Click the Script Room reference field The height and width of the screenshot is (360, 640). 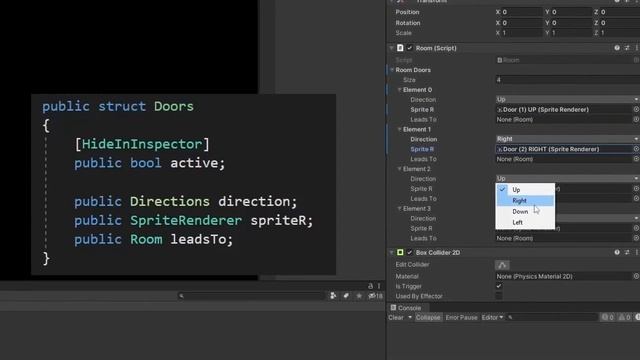click(x=564, y=60)
